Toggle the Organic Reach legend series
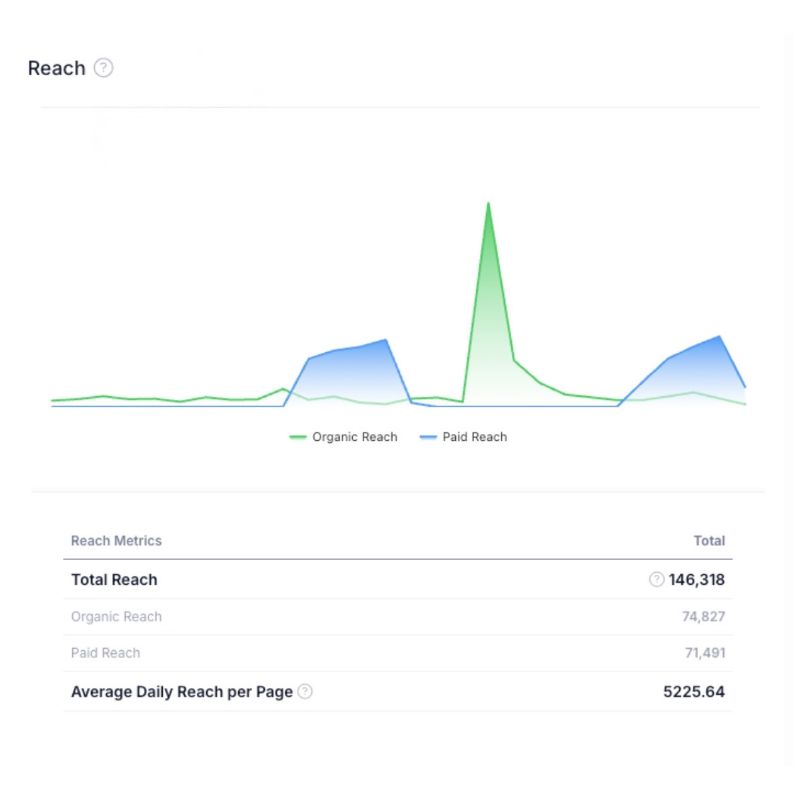The width and height of the screenshot is (800, 800). [x=344, y=437]
